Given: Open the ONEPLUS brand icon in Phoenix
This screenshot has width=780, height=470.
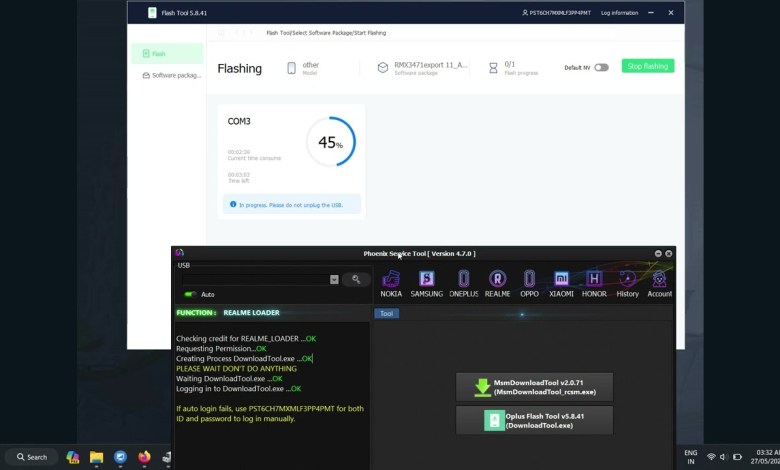Looking at the screenshot, I should click(464, 284).
